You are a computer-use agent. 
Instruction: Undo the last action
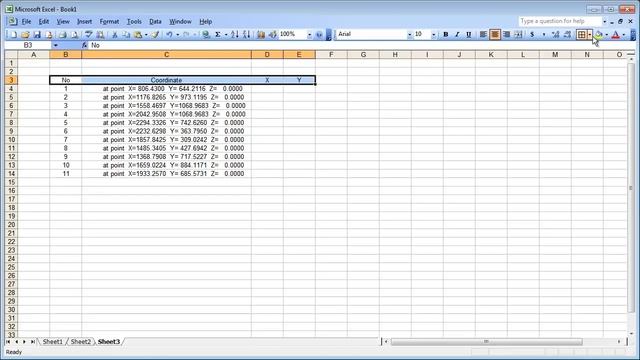(x=169, y=35)
